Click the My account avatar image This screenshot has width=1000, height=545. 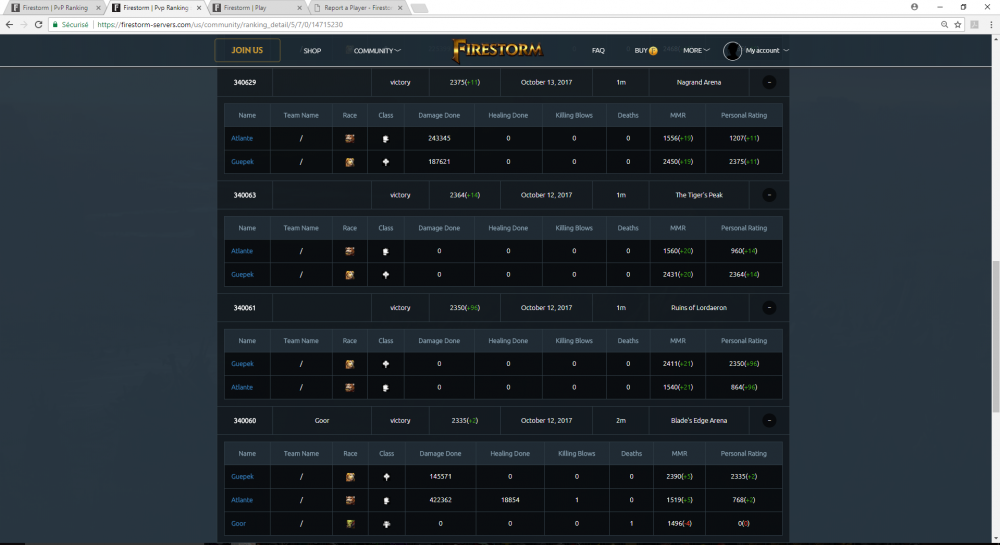732,50
